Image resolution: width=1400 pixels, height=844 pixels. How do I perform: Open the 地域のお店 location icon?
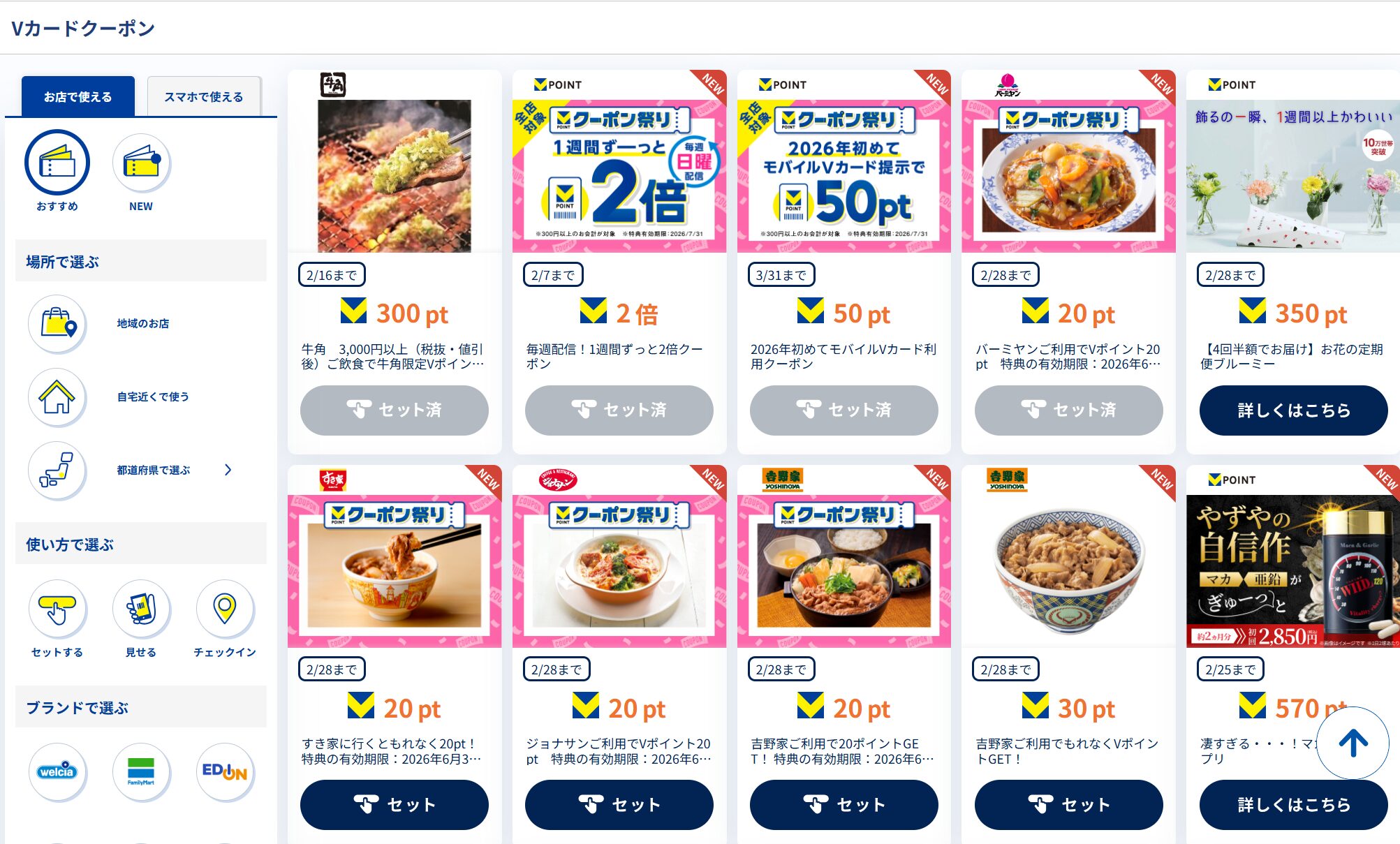(57, 324)
